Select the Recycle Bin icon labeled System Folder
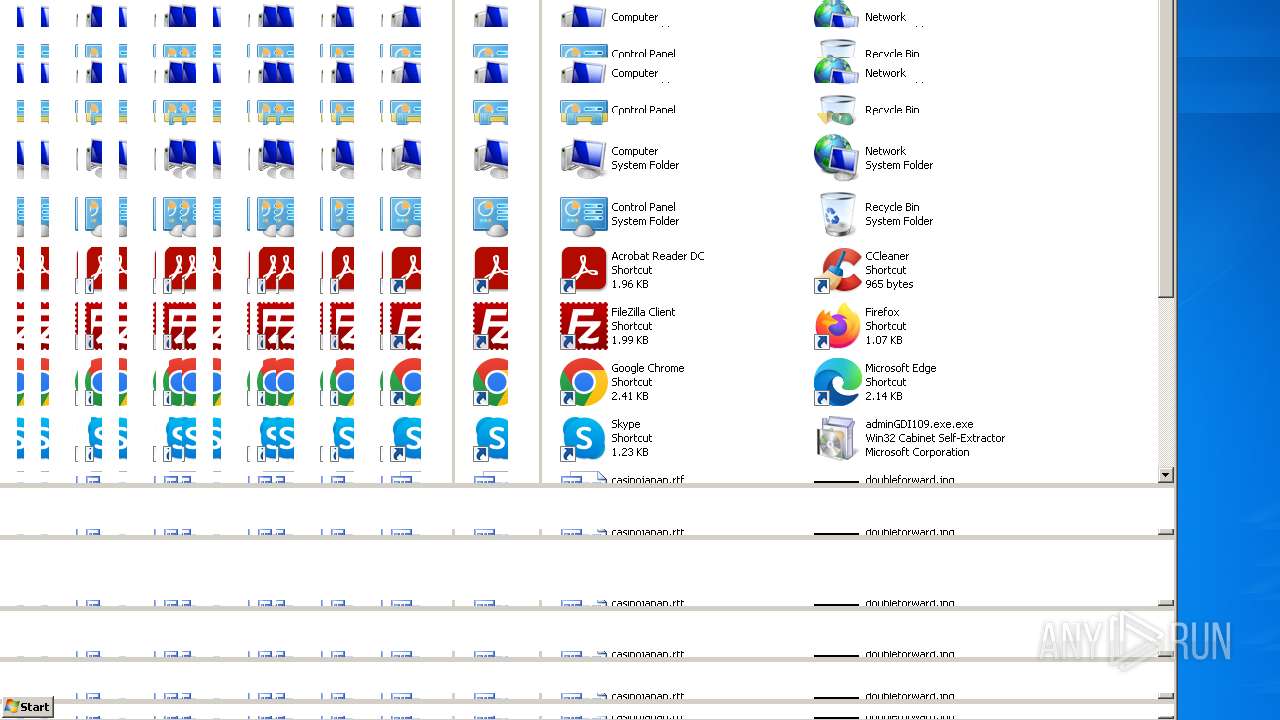Screen dimensions: 1280x720 coord(838,214)
